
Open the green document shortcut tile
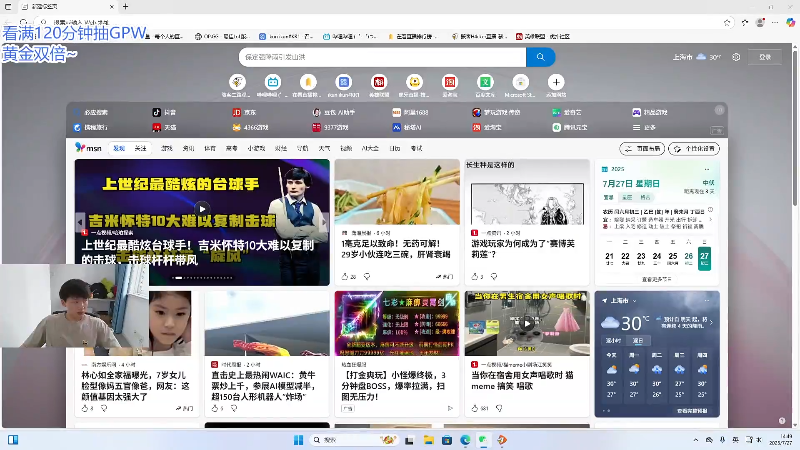(485, 82)
